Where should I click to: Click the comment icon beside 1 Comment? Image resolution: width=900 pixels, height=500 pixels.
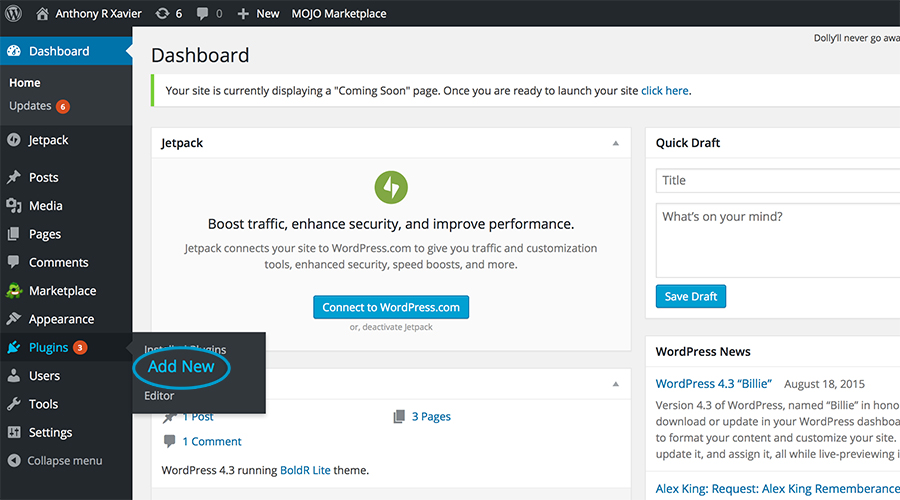point(169,441)
